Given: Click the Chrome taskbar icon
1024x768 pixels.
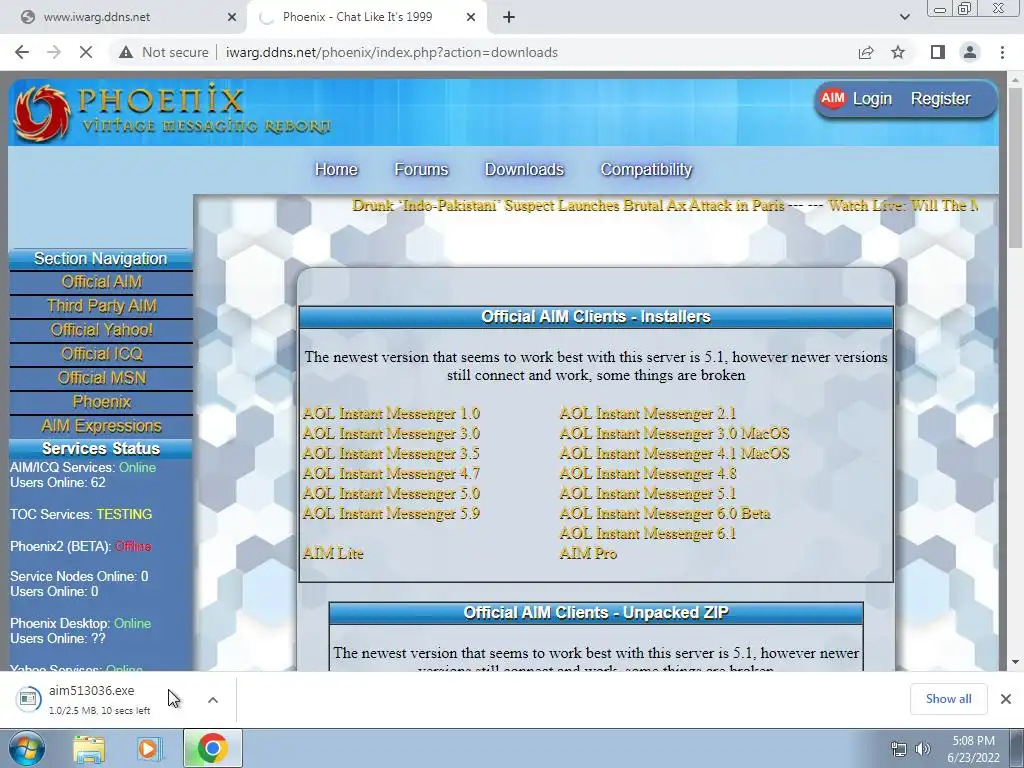Looking at the screenshot, I should pyautogui.click(x=213, y=748).
